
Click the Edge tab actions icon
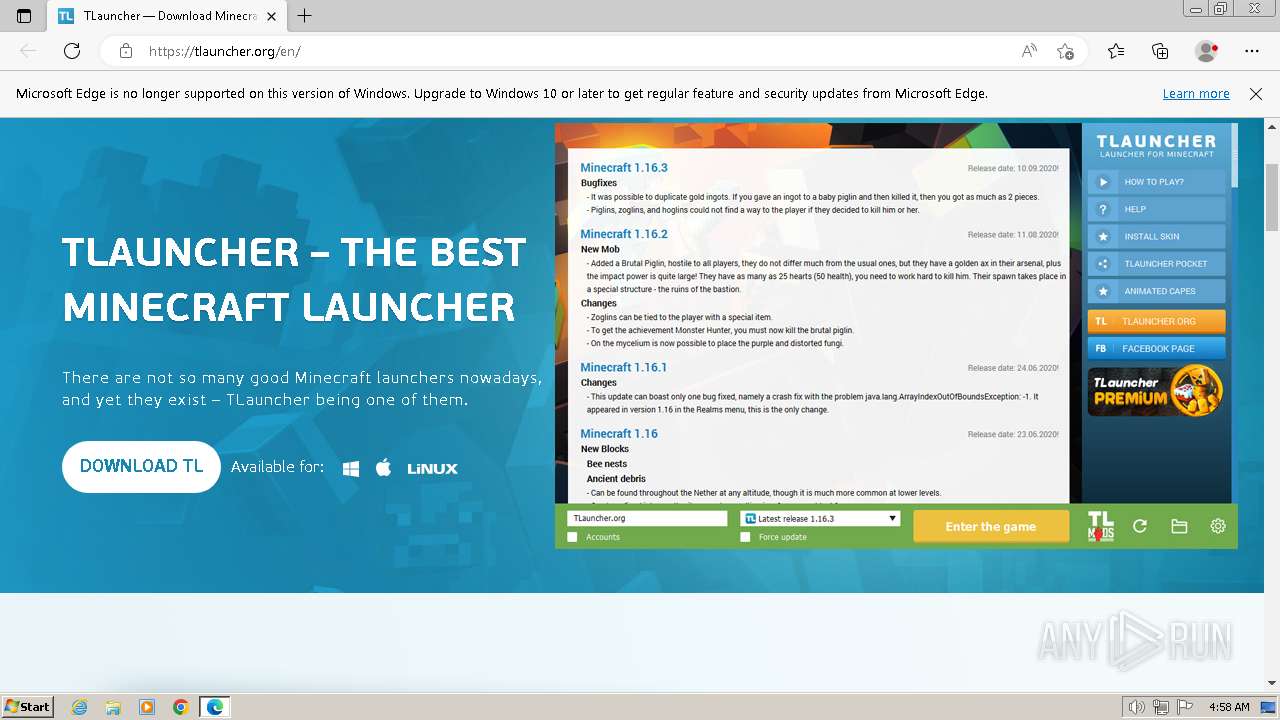(24, 16)
